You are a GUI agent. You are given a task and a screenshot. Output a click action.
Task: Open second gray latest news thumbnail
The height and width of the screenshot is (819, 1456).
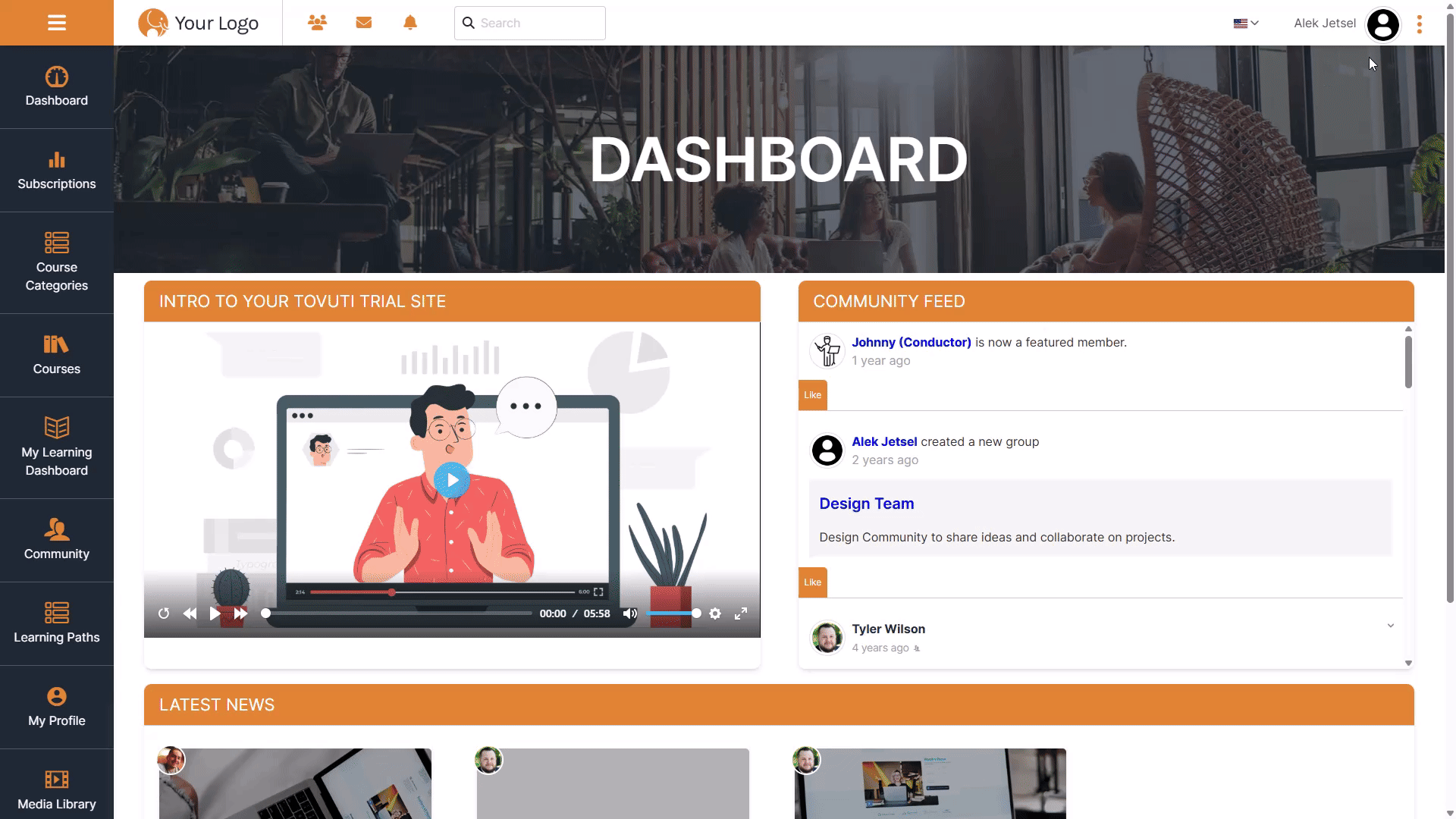point(613,783)
